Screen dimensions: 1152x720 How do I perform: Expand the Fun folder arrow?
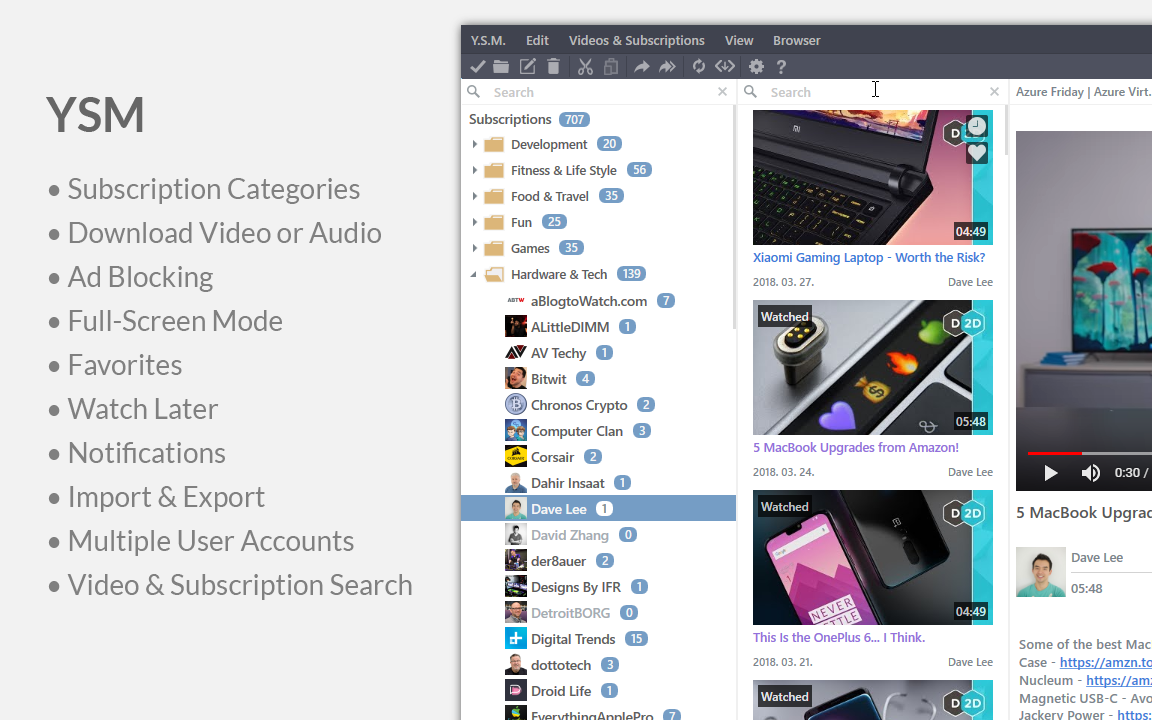click(x=475, y=222)
